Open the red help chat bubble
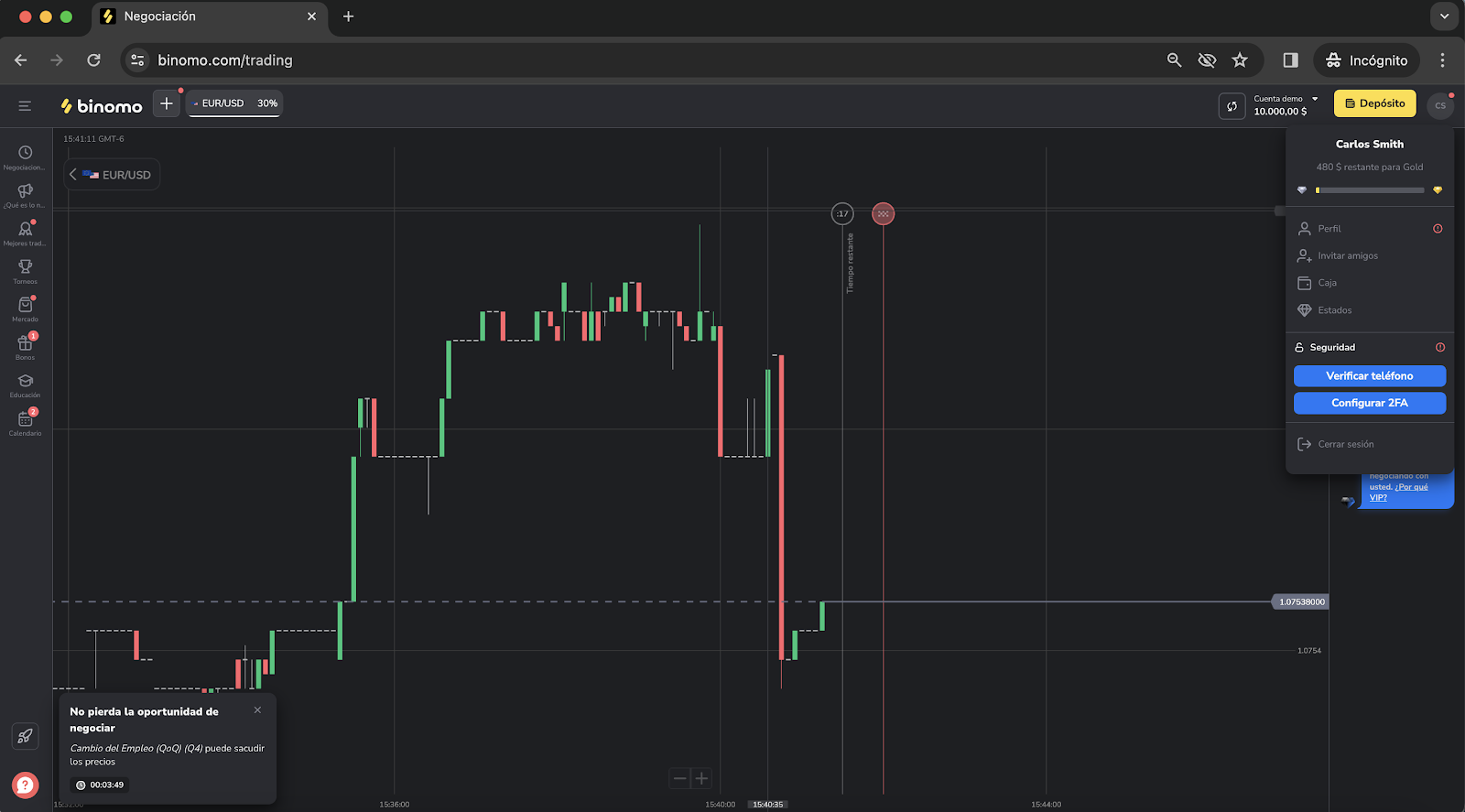1465x812 pixels. coord(25,785)
